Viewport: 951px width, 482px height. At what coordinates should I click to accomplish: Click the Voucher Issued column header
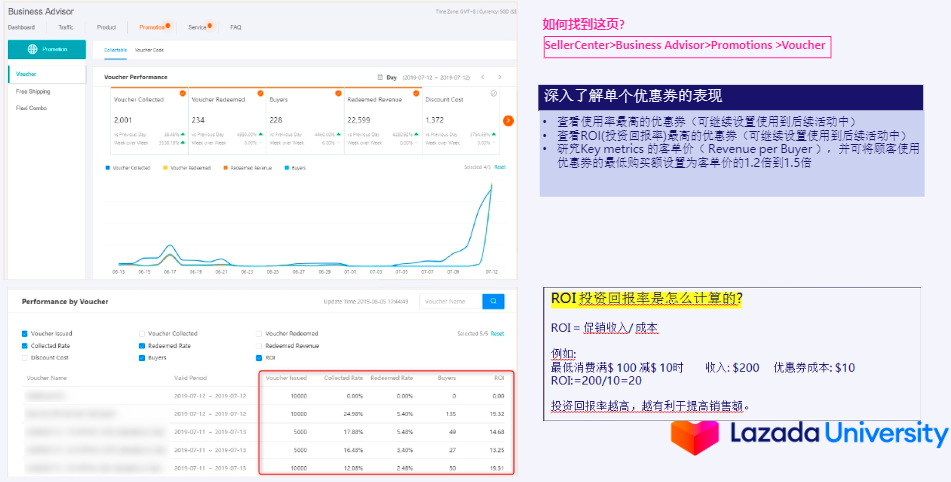(x=286, y=378)
